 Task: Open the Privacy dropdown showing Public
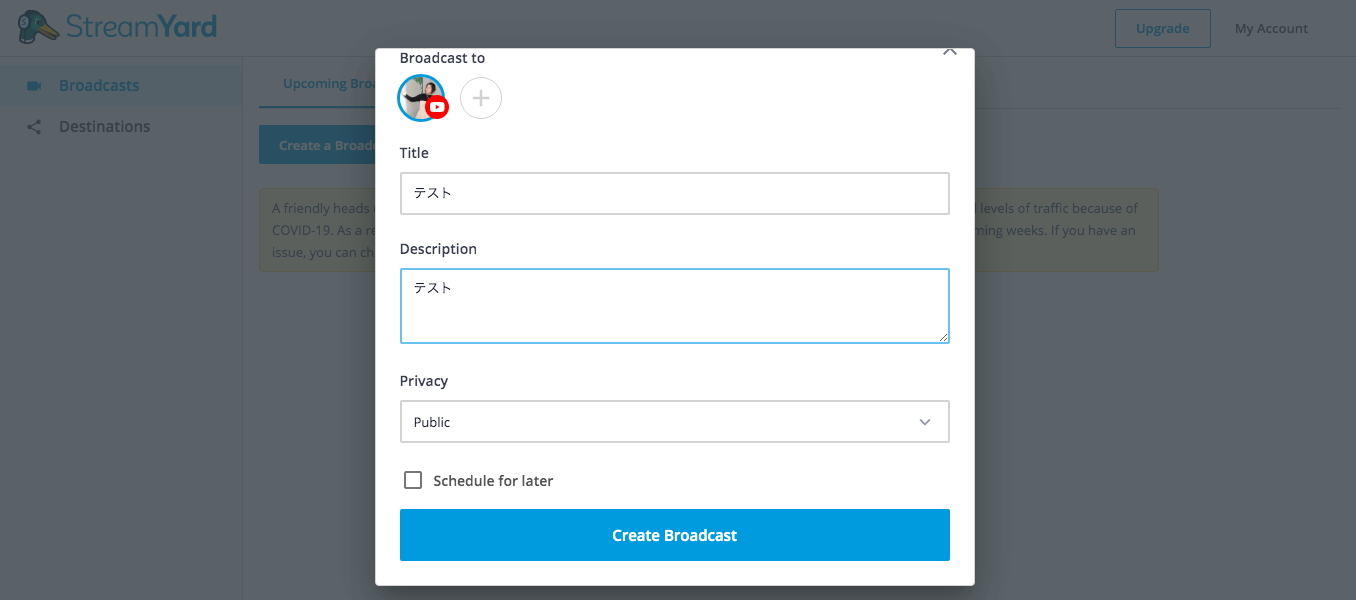tap(675, 422)
